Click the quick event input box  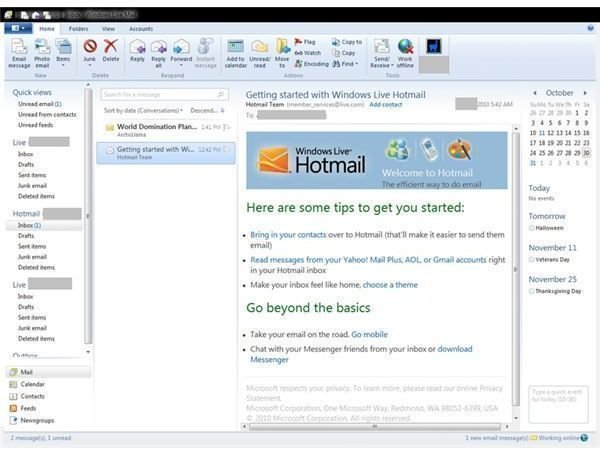coord(558,404)
